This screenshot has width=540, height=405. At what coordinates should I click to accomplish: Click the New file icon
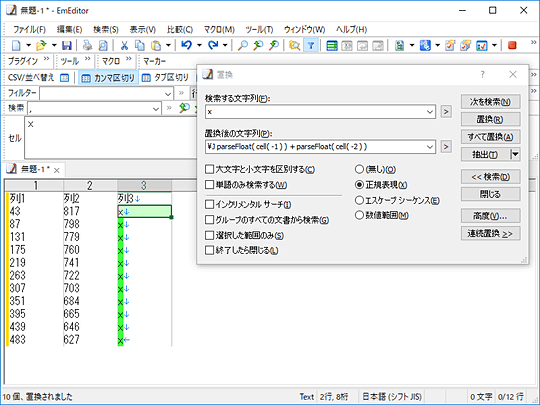point(16,45)
